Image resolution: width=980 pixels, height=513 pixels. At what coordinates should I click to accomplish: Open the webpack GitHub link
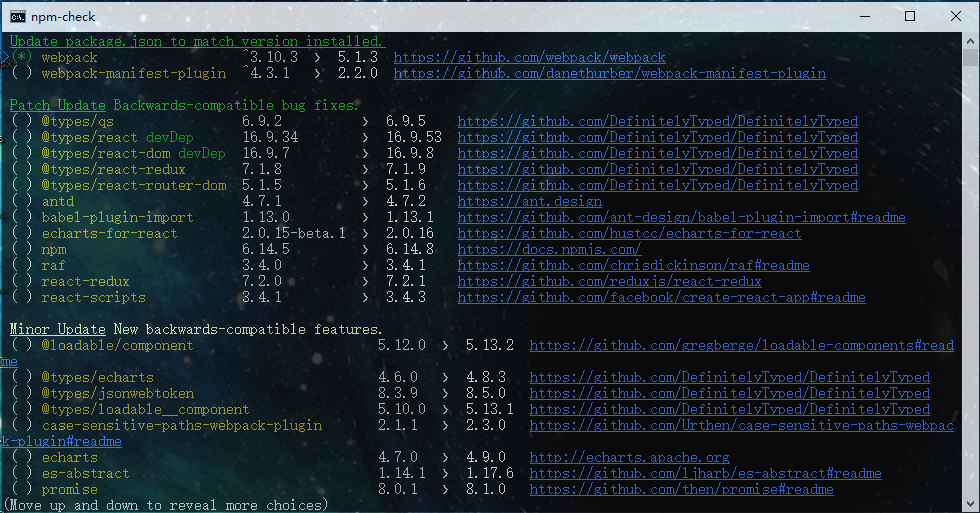point(529,57)
